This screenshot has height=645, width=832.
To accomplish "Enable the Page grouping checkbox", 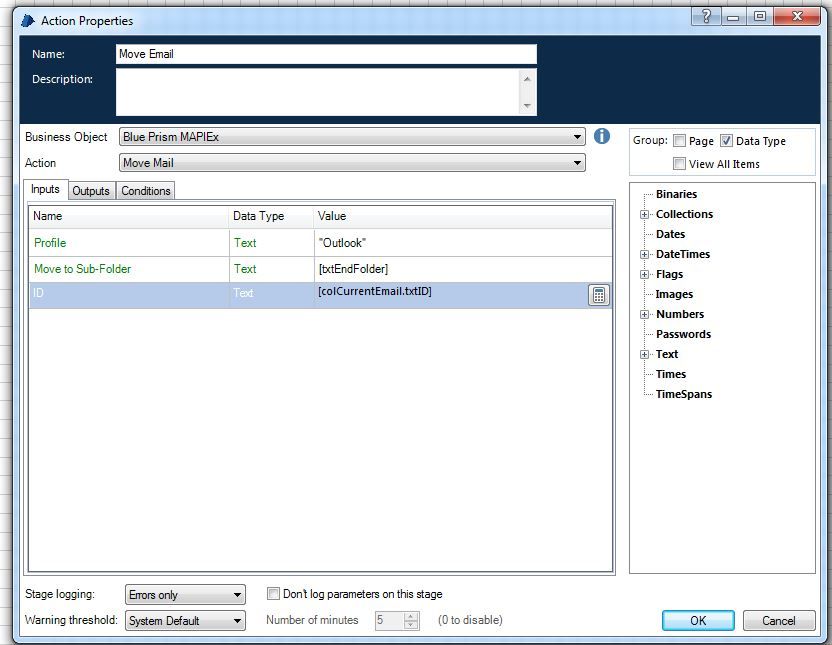I will (x=679, y=141).
